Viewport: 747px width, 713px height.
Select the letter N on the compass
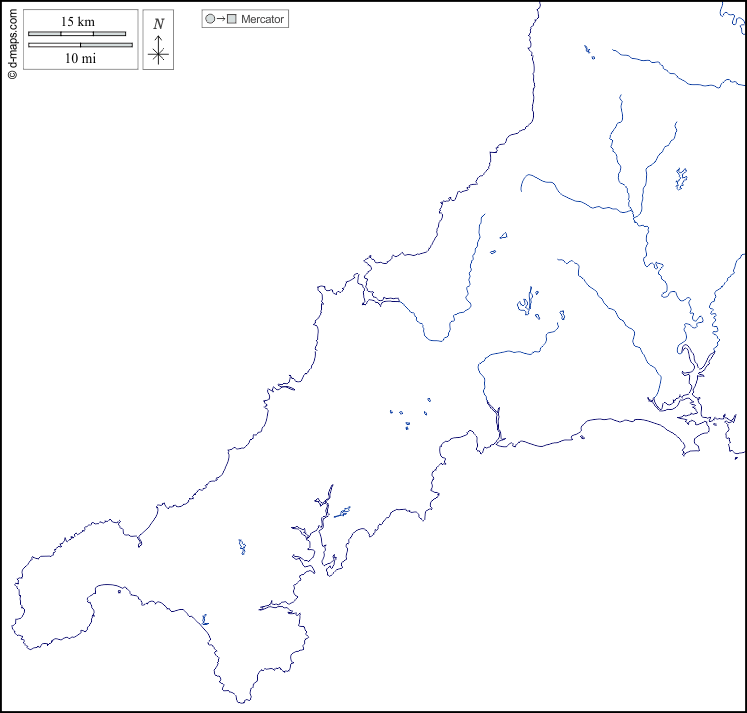[158, 23]
